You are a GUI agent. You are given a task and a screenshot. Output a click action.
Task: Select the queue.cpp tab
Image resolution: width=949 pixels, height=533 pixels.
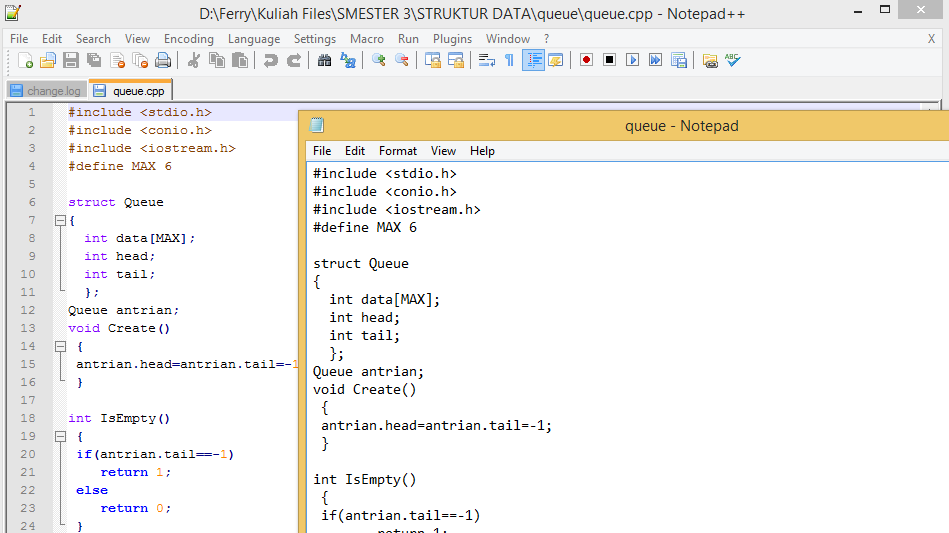131,91
